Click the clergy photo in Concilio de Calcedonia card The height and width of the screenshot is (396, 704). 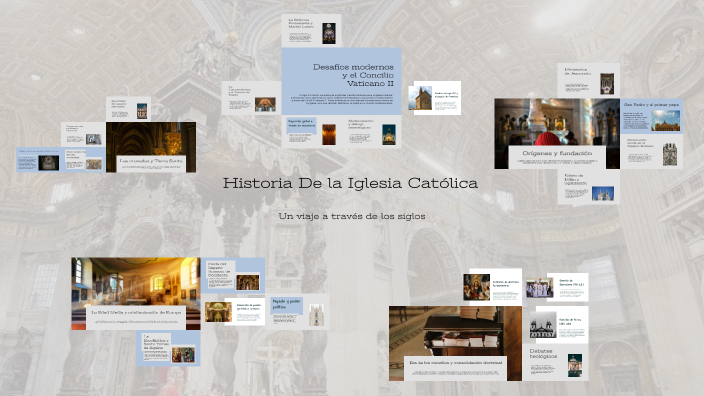point(539,287)
